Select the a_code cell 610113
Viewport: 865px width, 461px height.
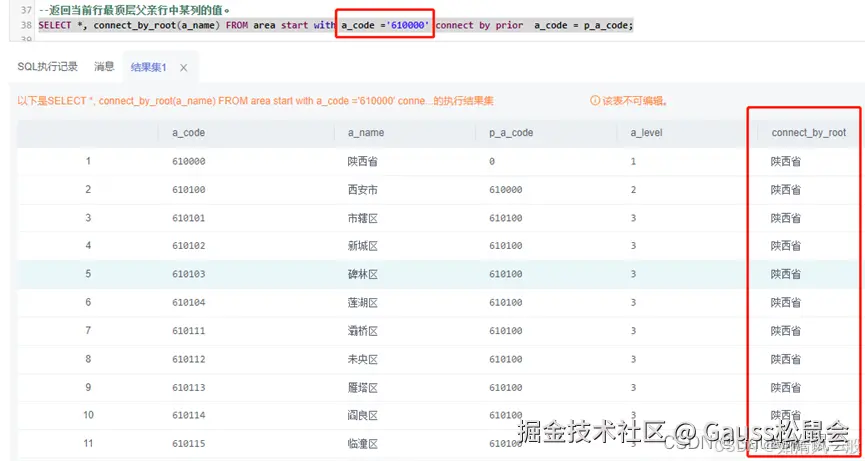189,388
